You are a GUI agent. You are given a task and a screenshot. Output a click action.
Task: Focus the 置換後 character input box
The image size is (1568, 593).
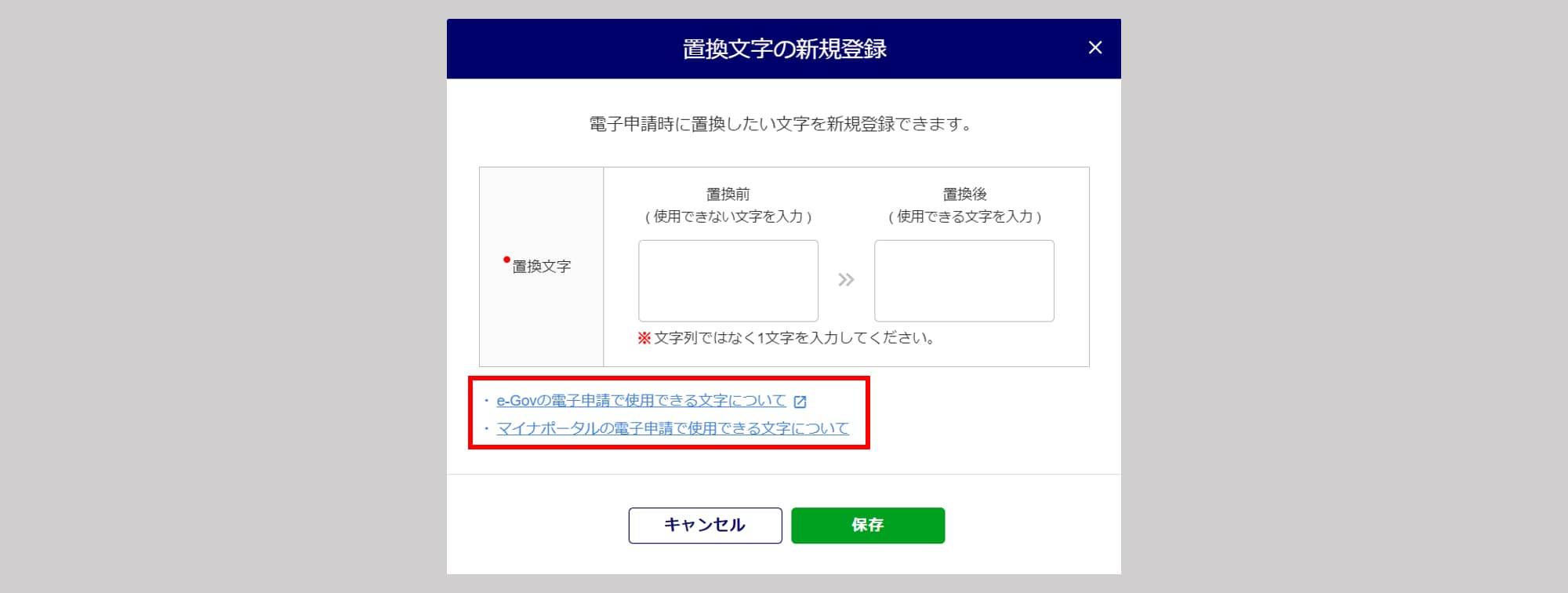click(x=964, y=281)
